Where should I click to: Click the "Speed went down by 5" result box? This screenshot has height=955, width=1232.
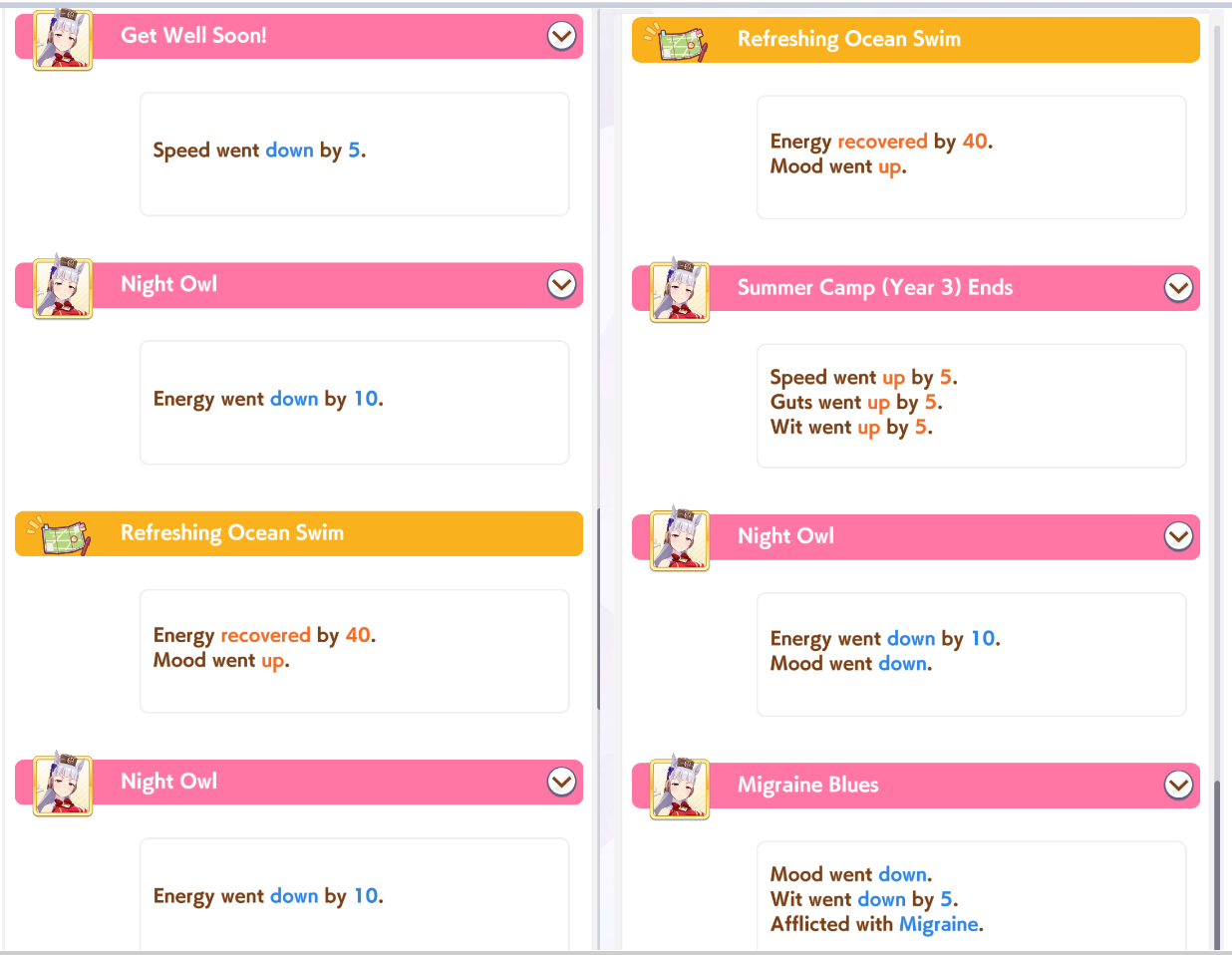[354, 154]
